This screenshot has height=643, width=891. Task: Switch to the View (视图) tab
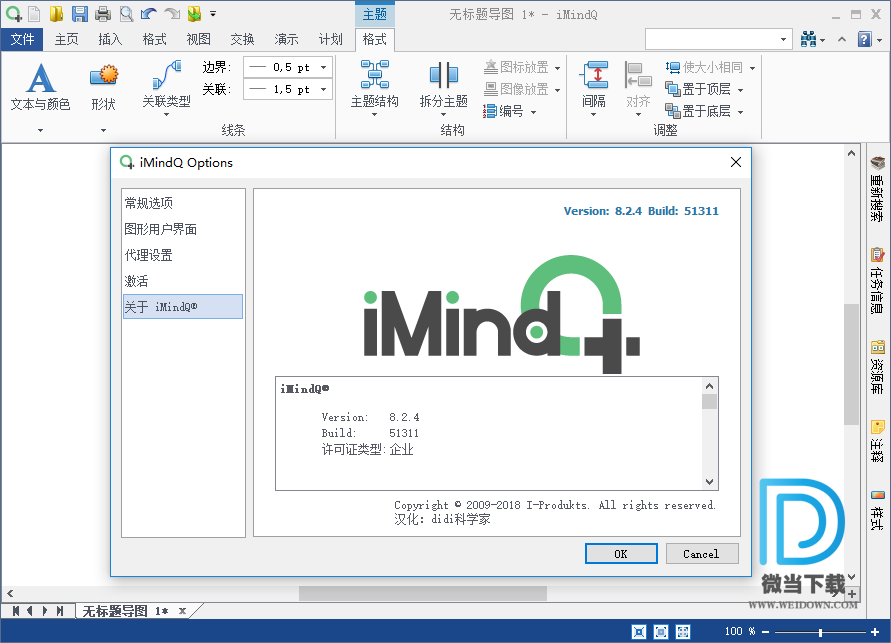pos(198,39)
